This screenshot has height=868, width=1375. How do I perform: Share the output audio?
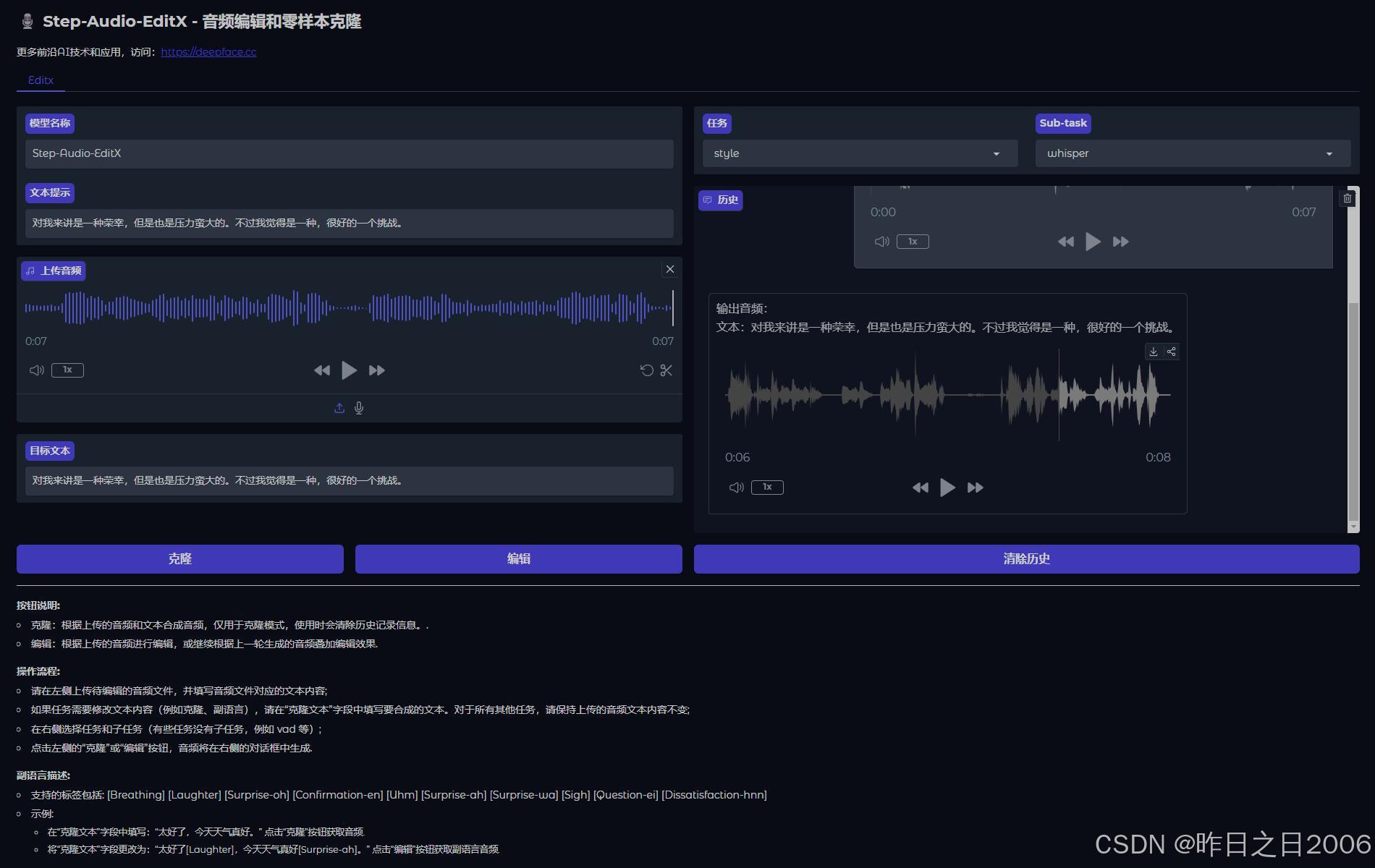[x=1171, y=352]
